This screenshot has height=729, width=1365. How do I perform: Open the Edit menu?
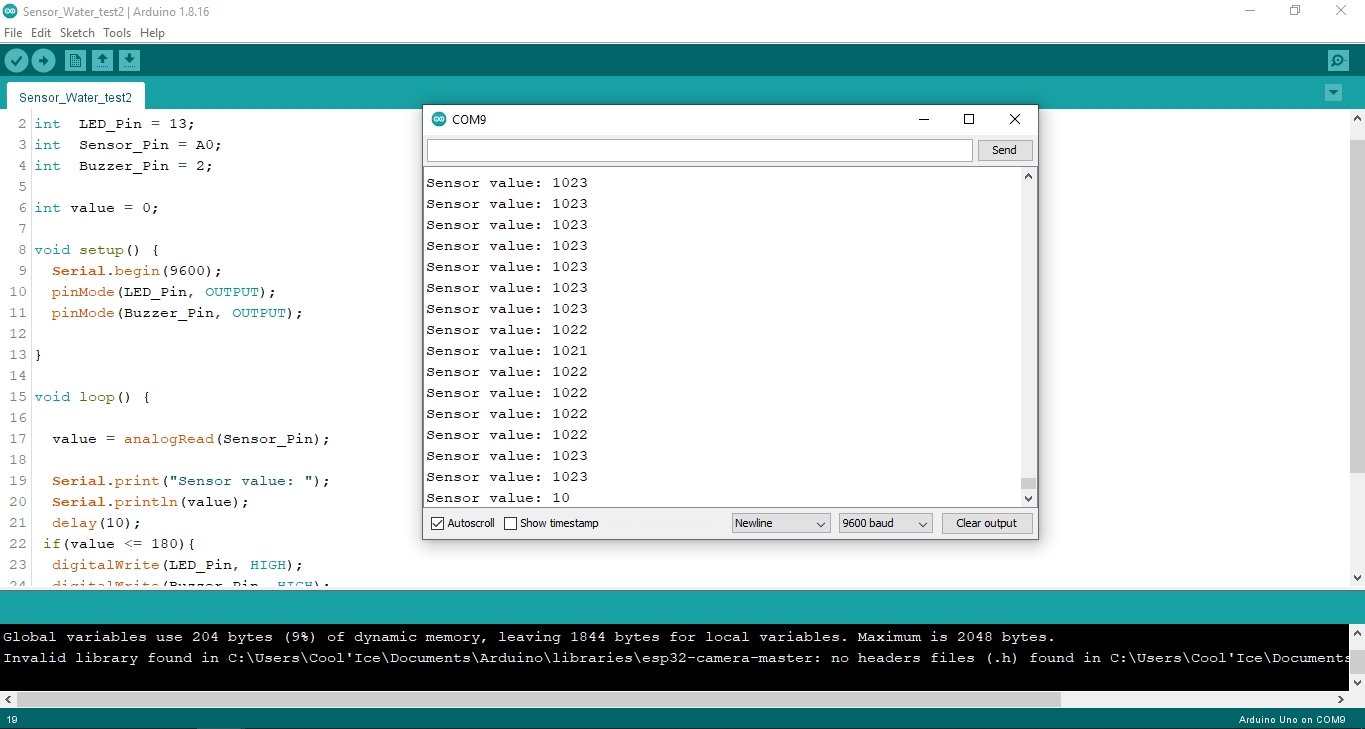point(41,33)
